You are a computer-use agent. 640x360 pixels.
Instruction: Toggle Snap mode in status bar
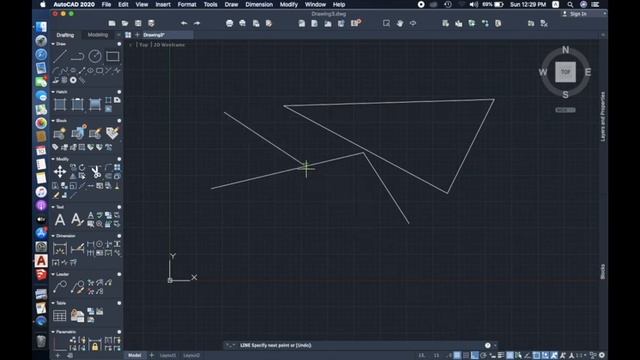click(466, 356)
